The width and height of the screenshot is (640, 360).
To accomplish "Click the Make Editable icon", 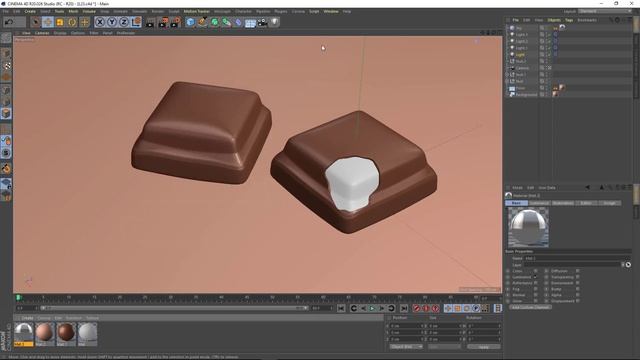I will (x=6, y=38).
